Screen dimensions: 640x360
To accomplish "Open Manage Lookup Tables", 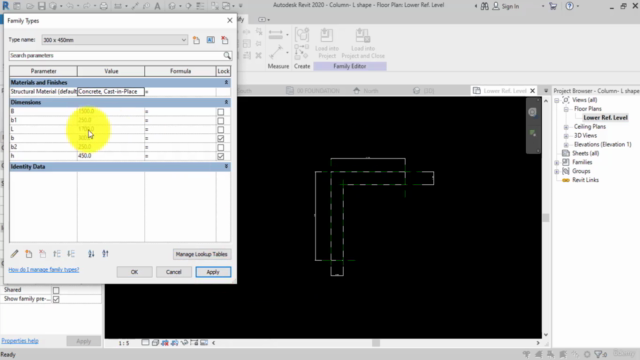I will point(202,254).
